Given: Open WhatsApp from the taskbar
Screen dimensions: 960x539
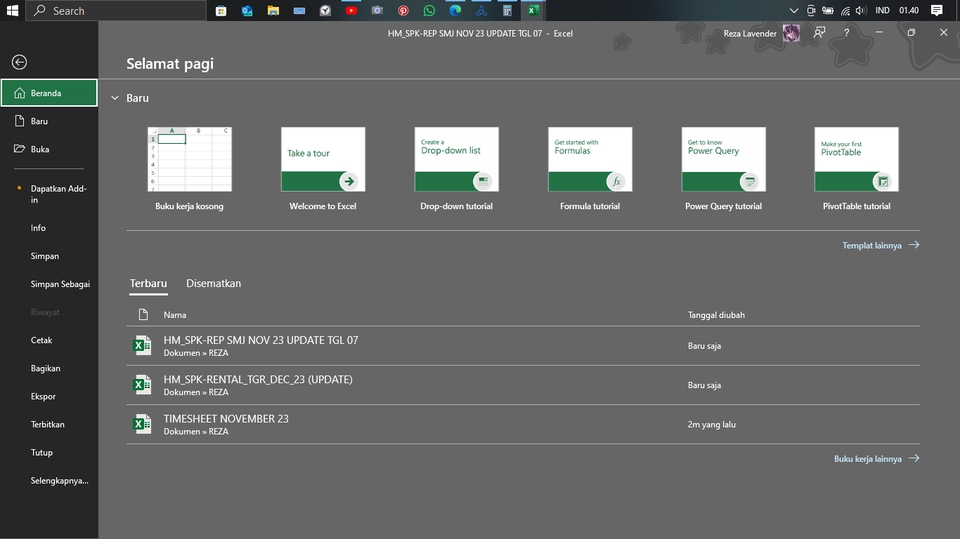Looking at the screenshot, I should (x=429, y=10).
